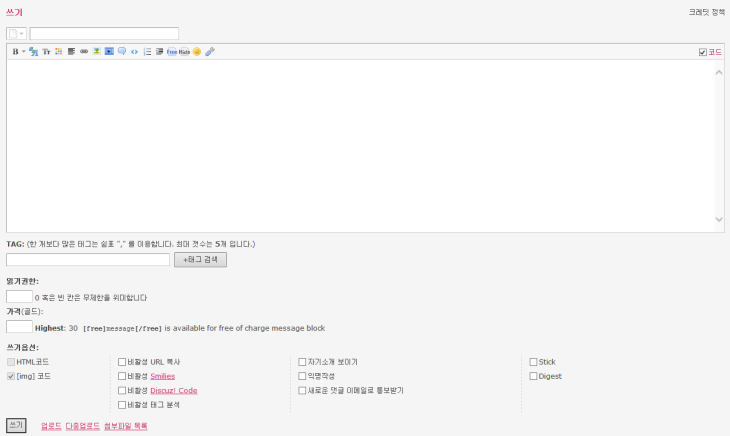Open the font face tool
This screenshot has width=730, height=436.
tap(34, 52)
